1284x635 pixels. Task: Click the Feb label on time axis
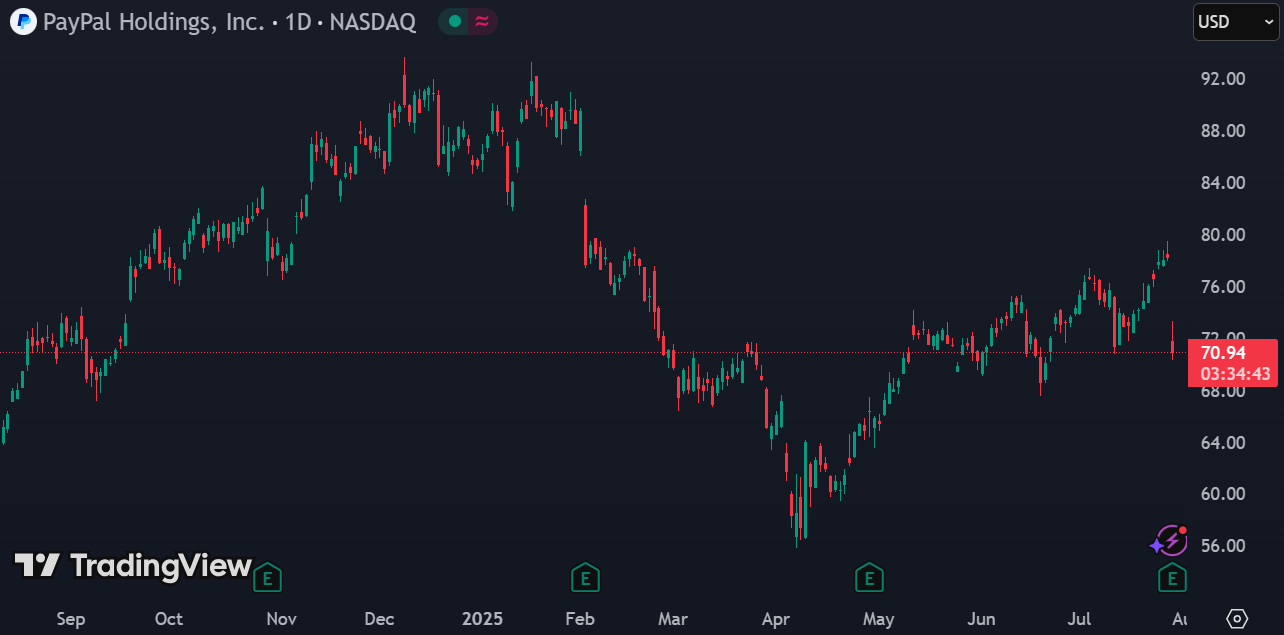click(x=580, y=619)
